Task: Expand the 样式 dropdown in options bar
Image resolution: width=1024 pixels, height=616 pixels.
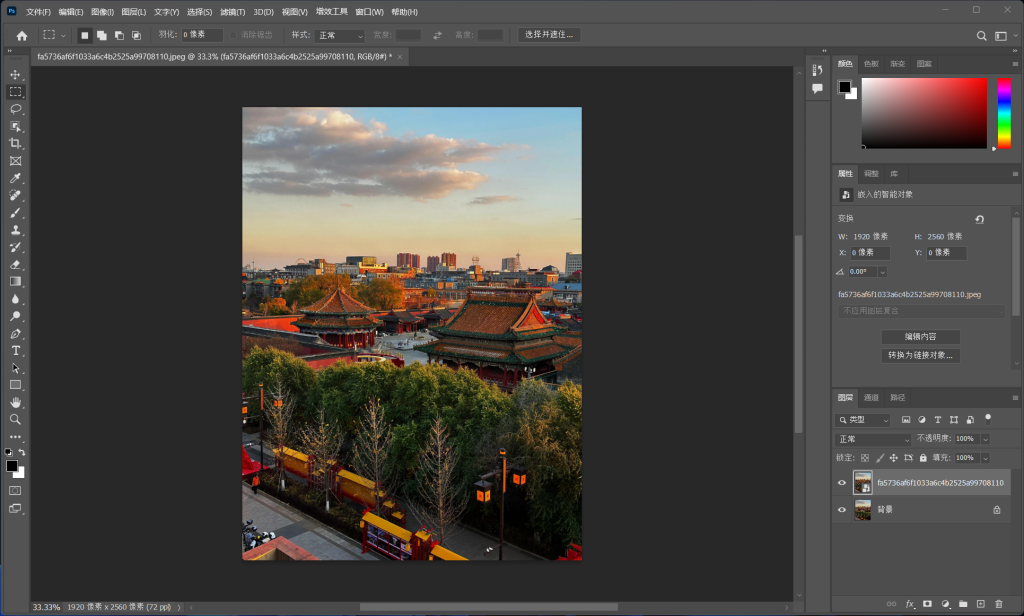Action: 340,35
